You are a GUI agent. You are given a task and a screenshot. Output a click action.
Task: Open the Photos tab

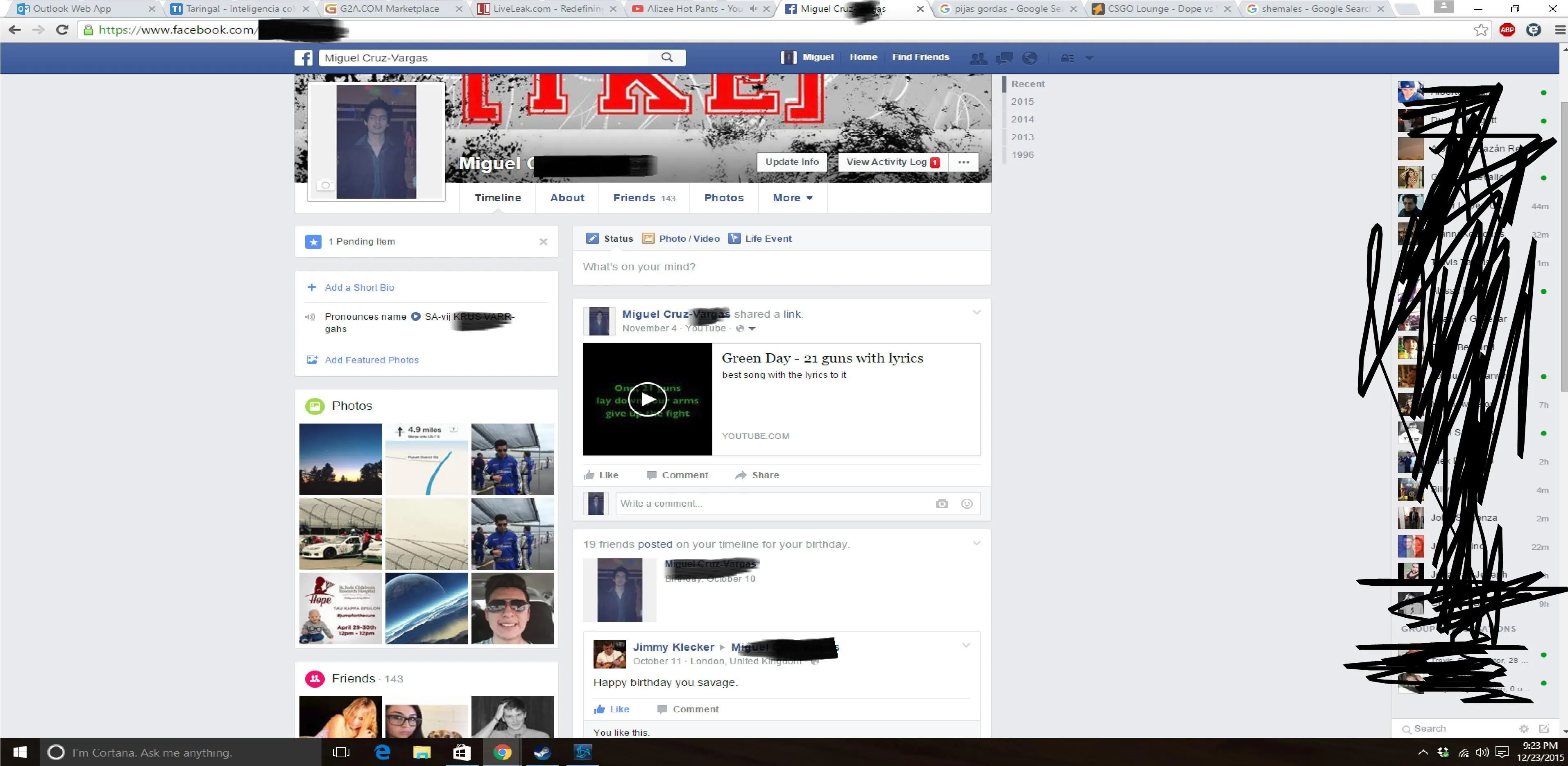tap(724, 198)
